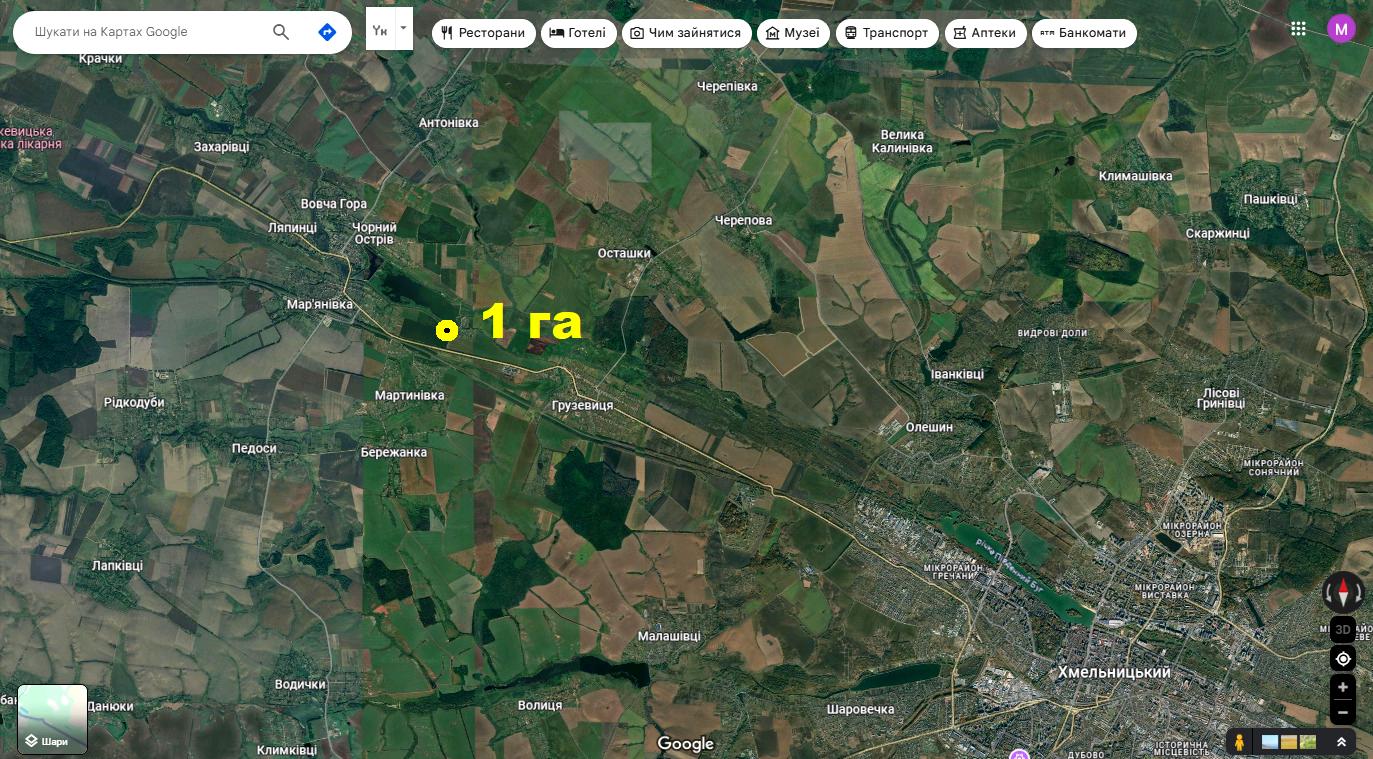
Task: Click the Мікрорайон Сонячний label
Action: pos(1274,467)
